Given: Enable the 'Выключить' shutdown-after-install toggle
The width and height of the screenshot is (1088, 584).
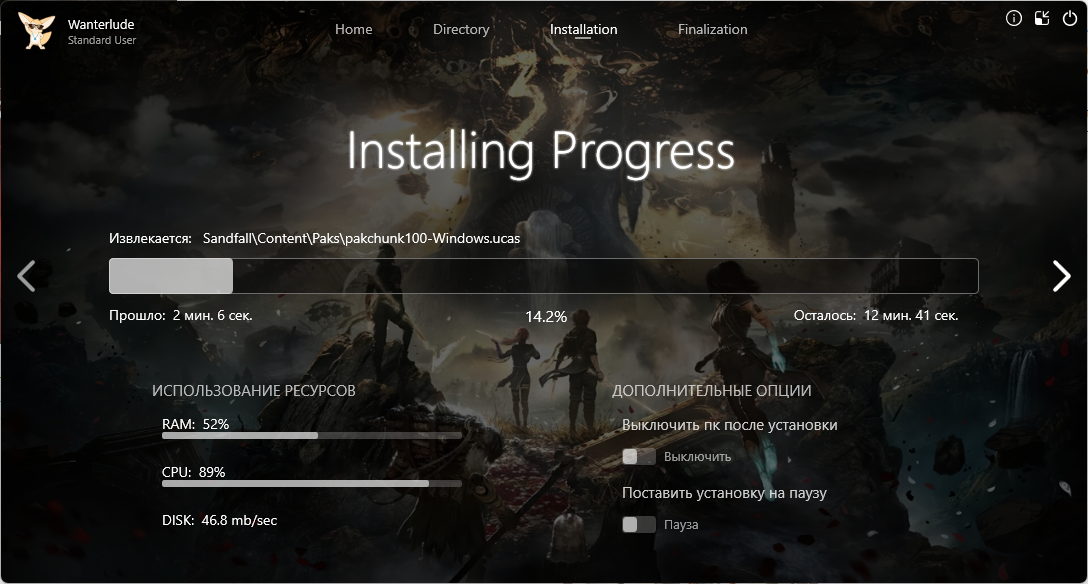Looking at the screenshot, I should (639, 457).
